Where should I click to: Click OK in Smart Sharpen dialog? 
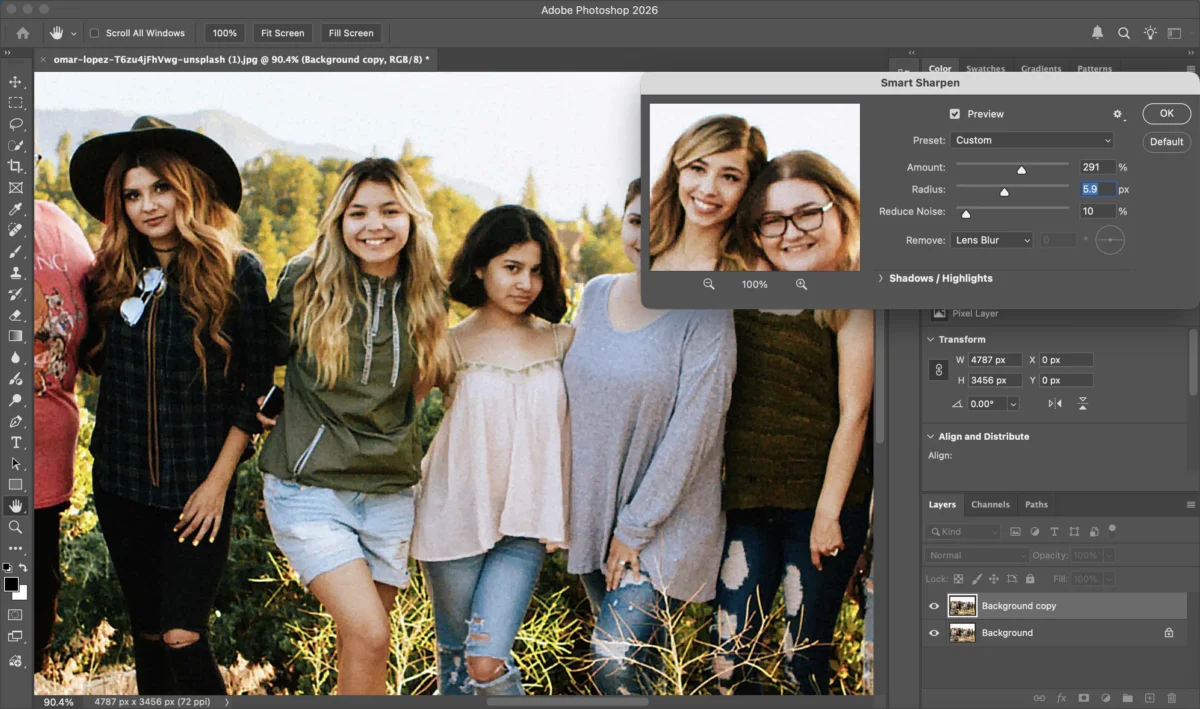(x=1166, y=114)
